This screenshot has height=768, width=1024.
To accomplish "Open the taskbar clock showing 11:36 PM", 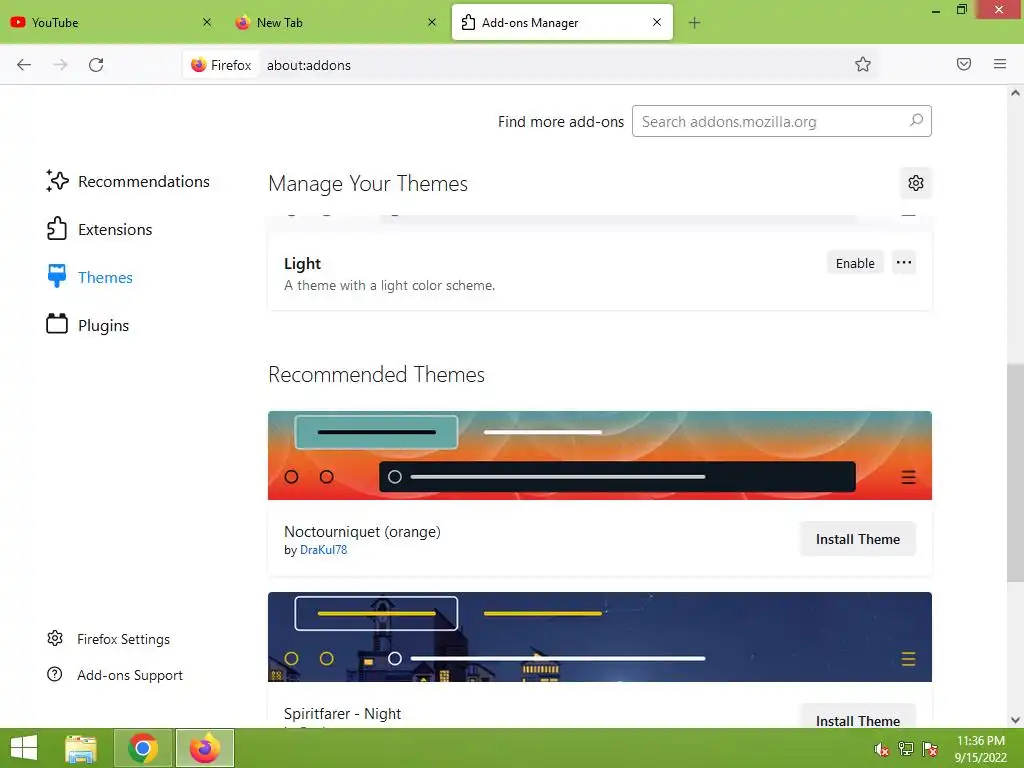I will pyautogui.click(x=980, y=748).
